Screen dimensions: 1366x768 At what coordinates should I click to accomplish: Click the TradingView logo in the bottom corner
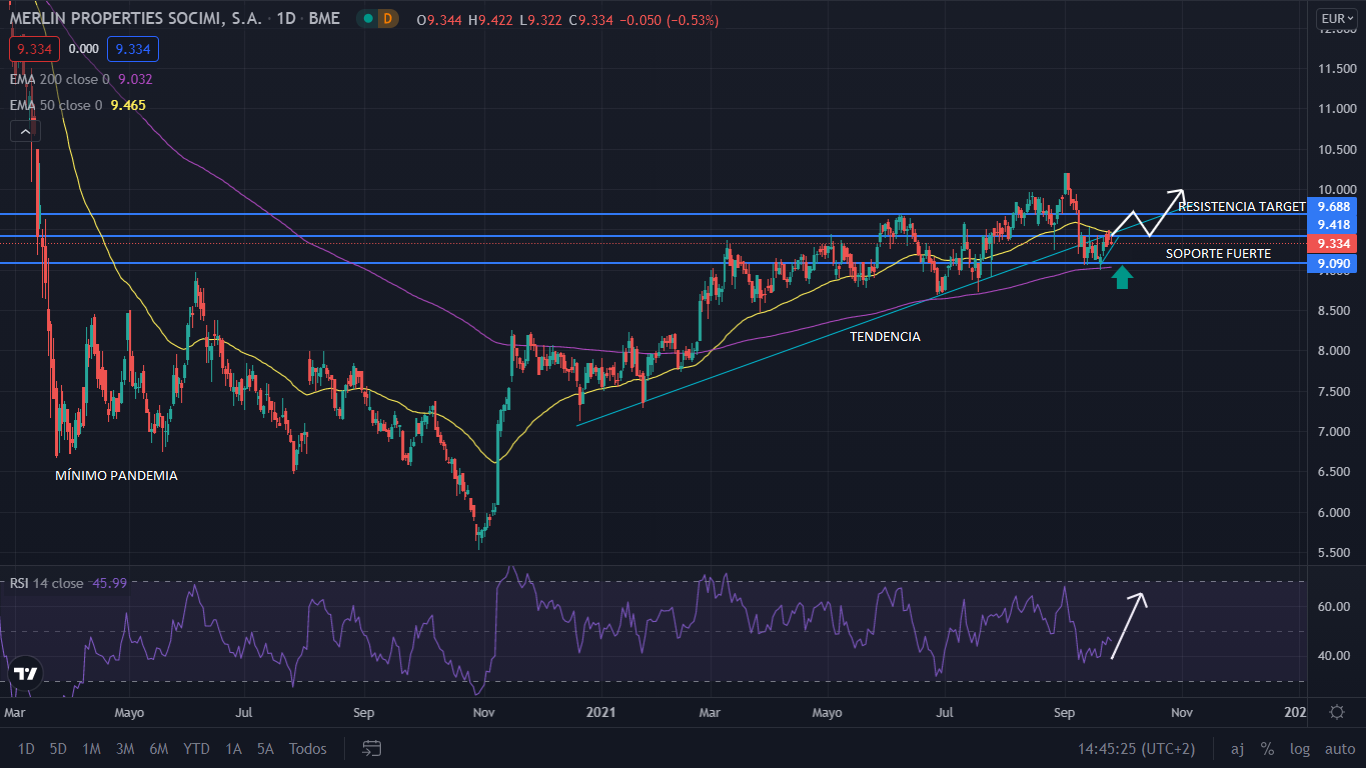(x=25, y=676)
